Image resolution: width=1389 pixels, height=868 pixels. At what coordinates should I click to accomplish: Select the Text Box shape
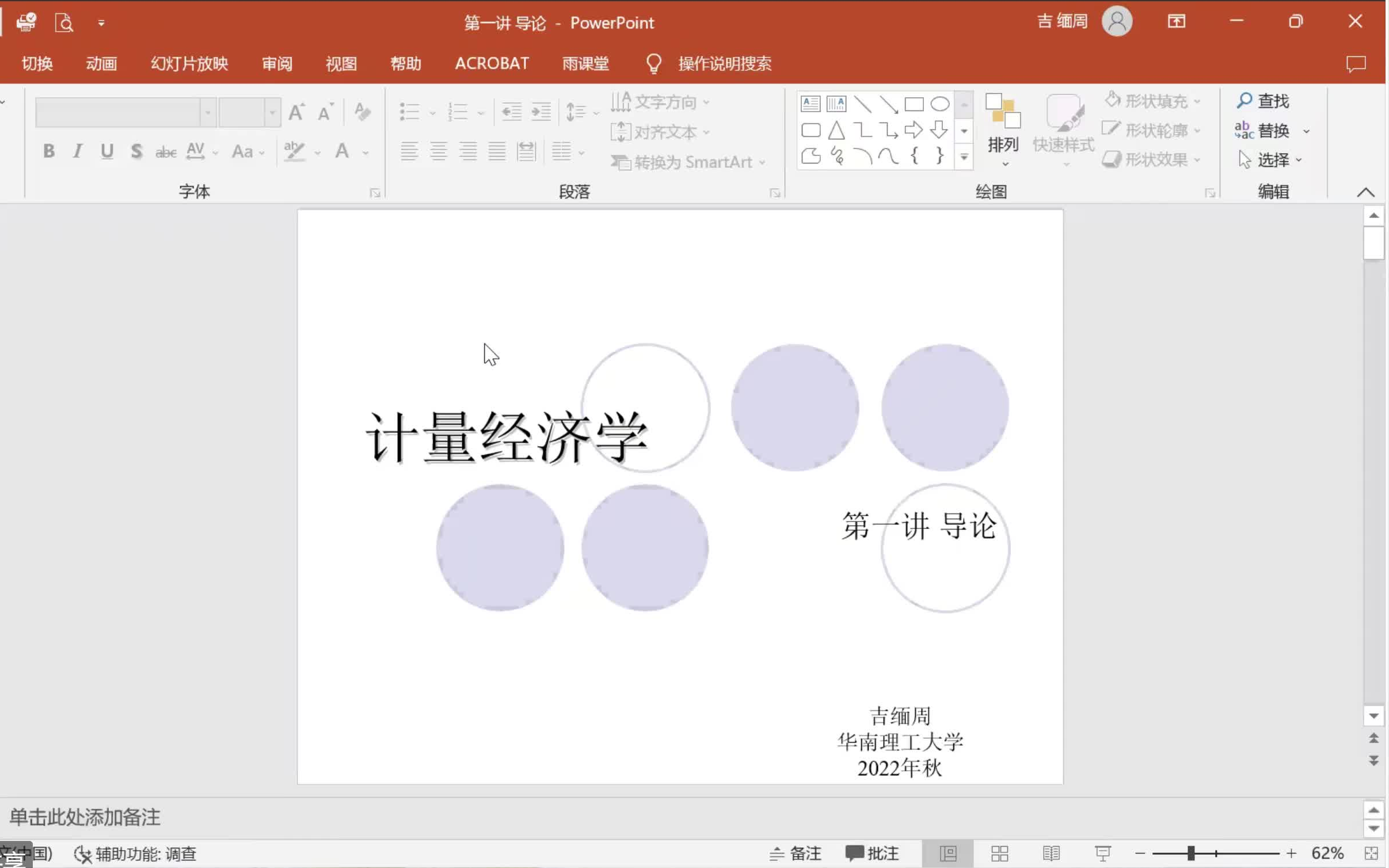coord(810,104)
